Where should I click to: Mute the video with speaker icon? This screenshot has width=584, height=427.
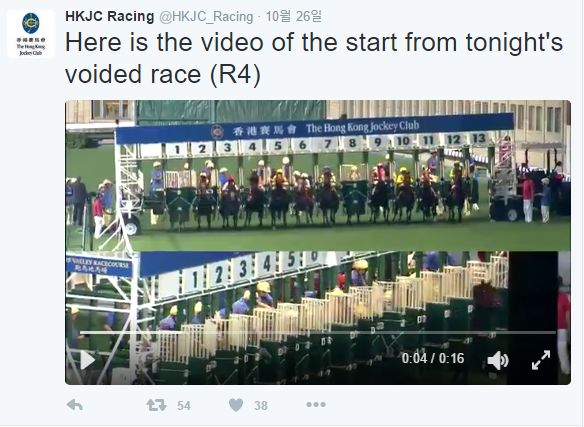(498, 360)
